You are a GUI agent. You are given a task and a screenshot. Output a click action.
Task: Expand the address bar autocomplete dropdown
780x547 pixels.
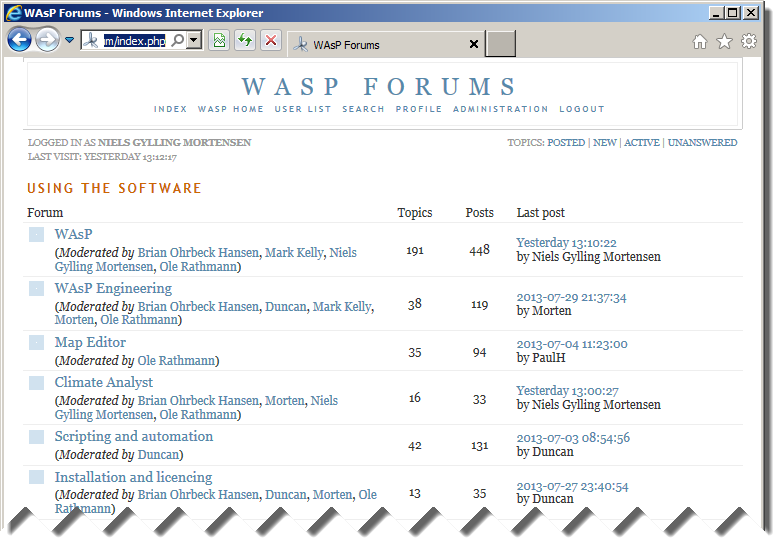click(x=194, y=40)
